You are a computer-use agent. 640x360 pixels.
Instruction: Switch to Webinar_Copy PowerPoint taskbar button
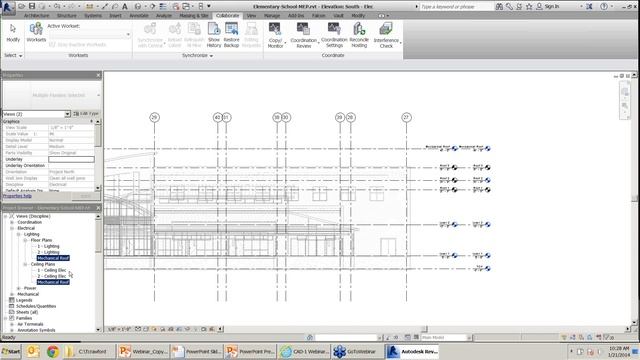(143, 351)
